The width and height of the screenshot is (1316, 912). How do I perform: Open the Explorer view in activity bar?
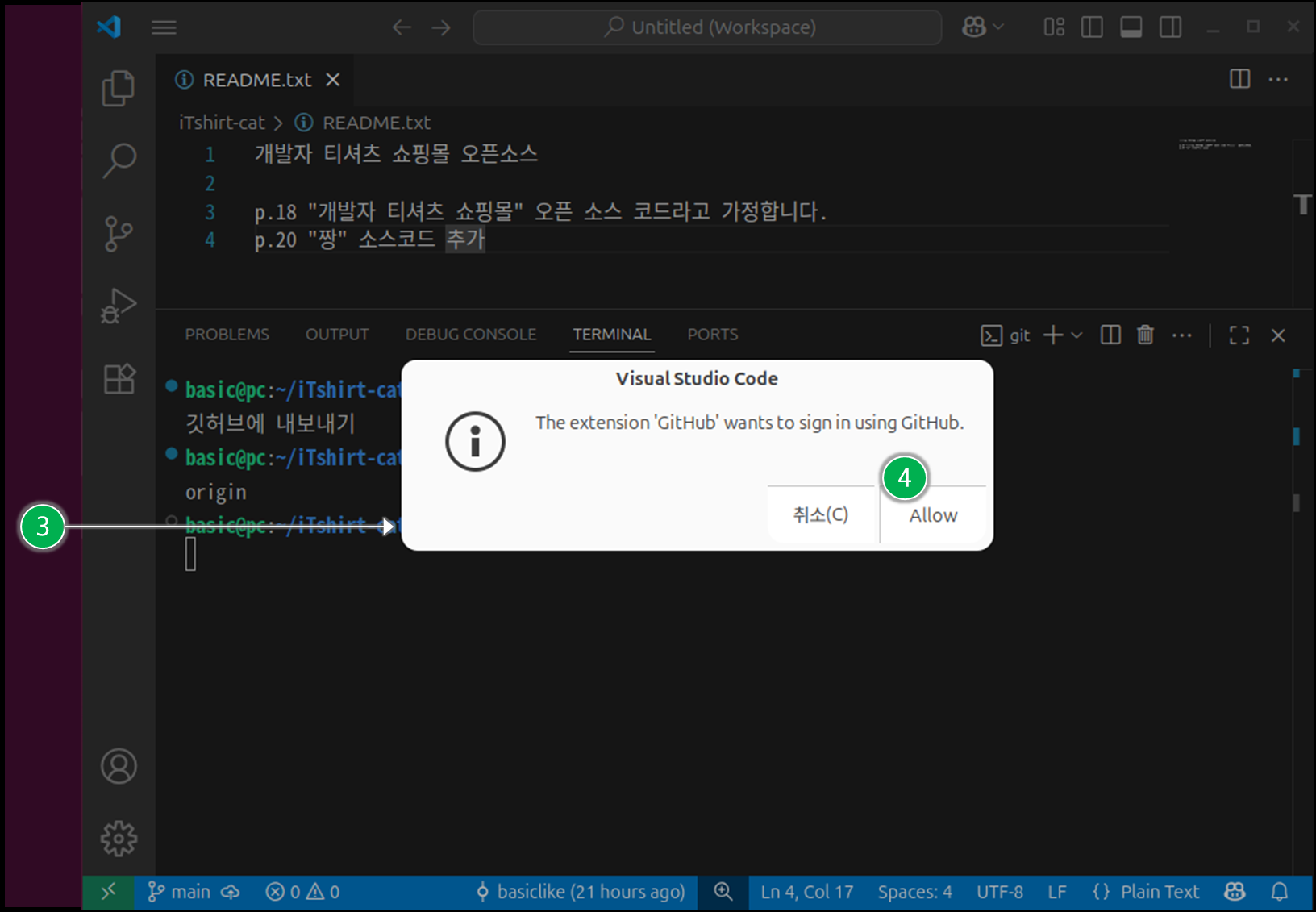tap(119, 88)
